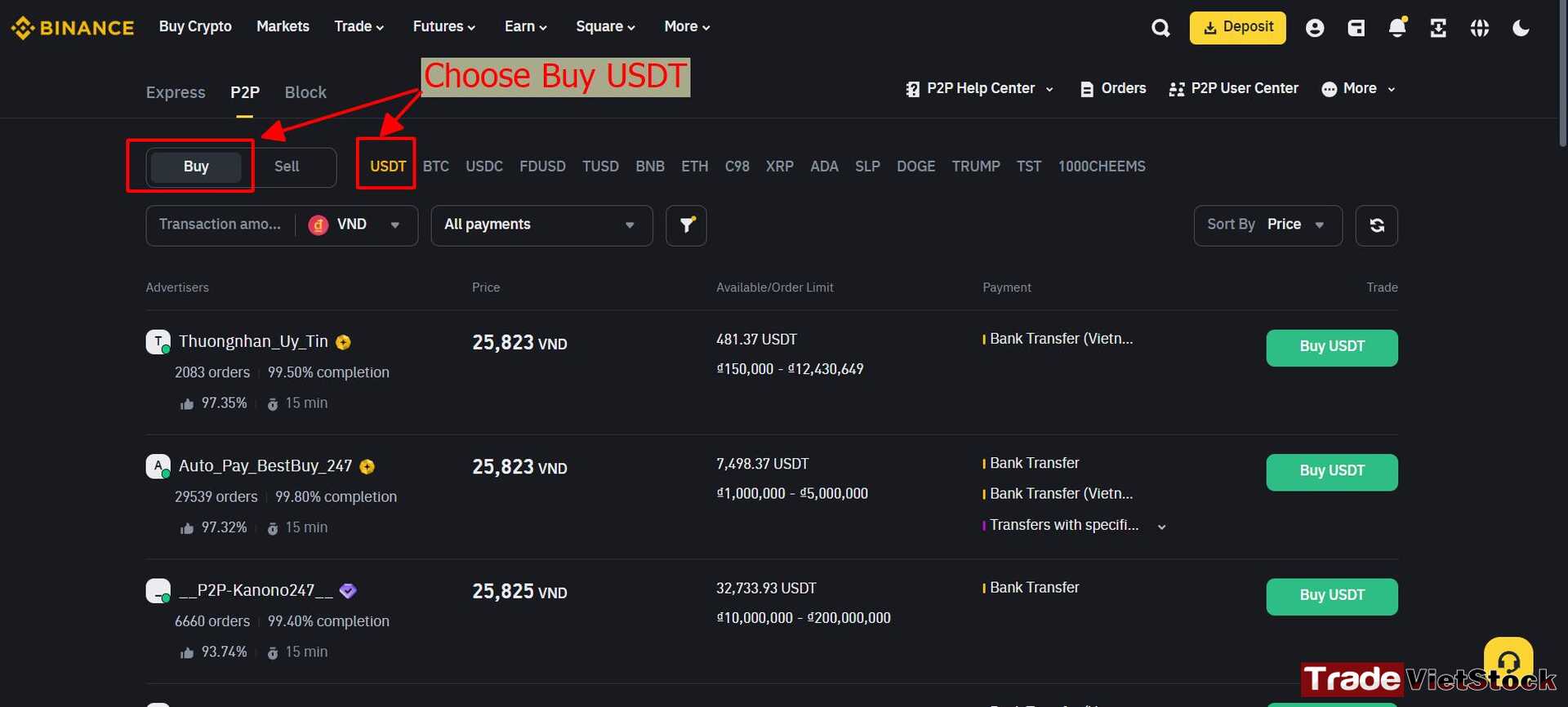The image size is (1568, 707).
Task: Click __P2P-Kanono247__ diamond badge
Action: 348,591
